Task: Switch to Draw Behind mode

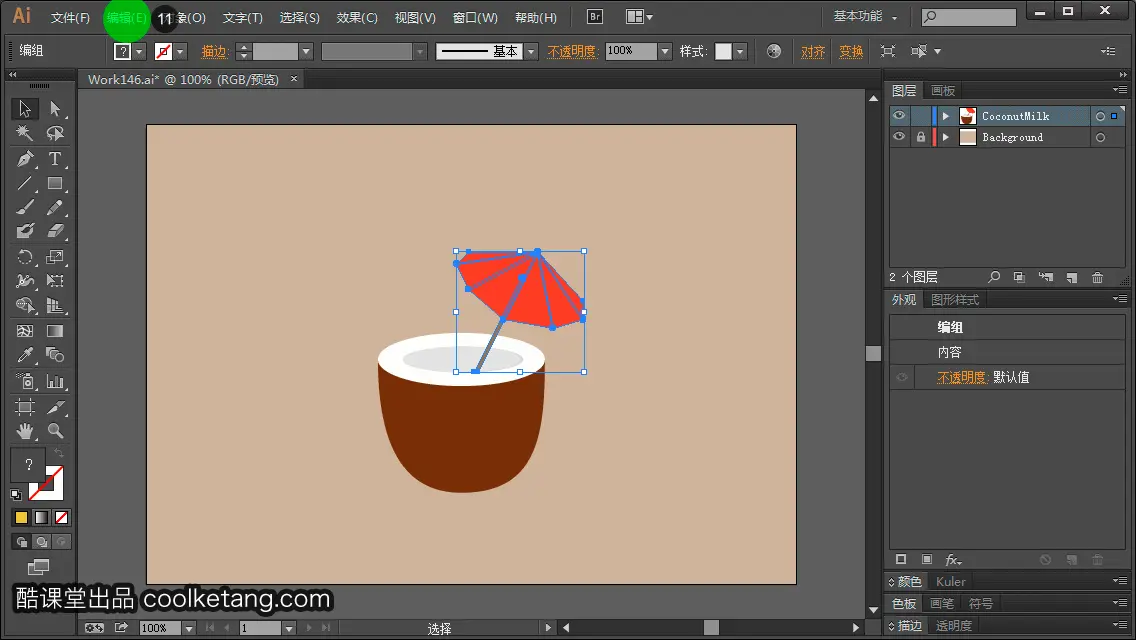Action: [42, 541]
